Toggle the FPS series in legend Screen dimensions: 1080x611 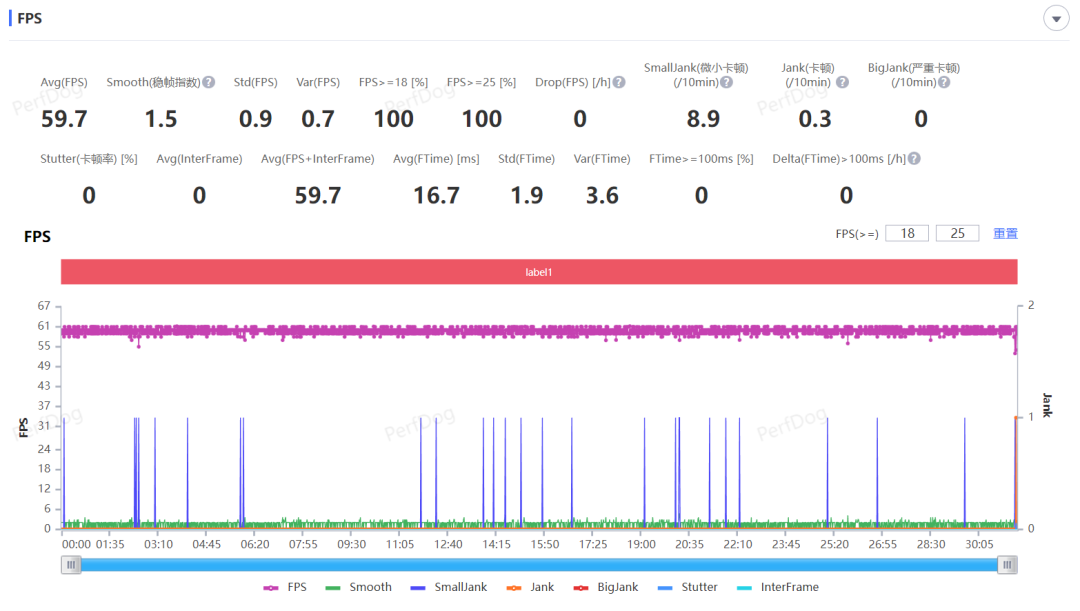coord(285,587)
